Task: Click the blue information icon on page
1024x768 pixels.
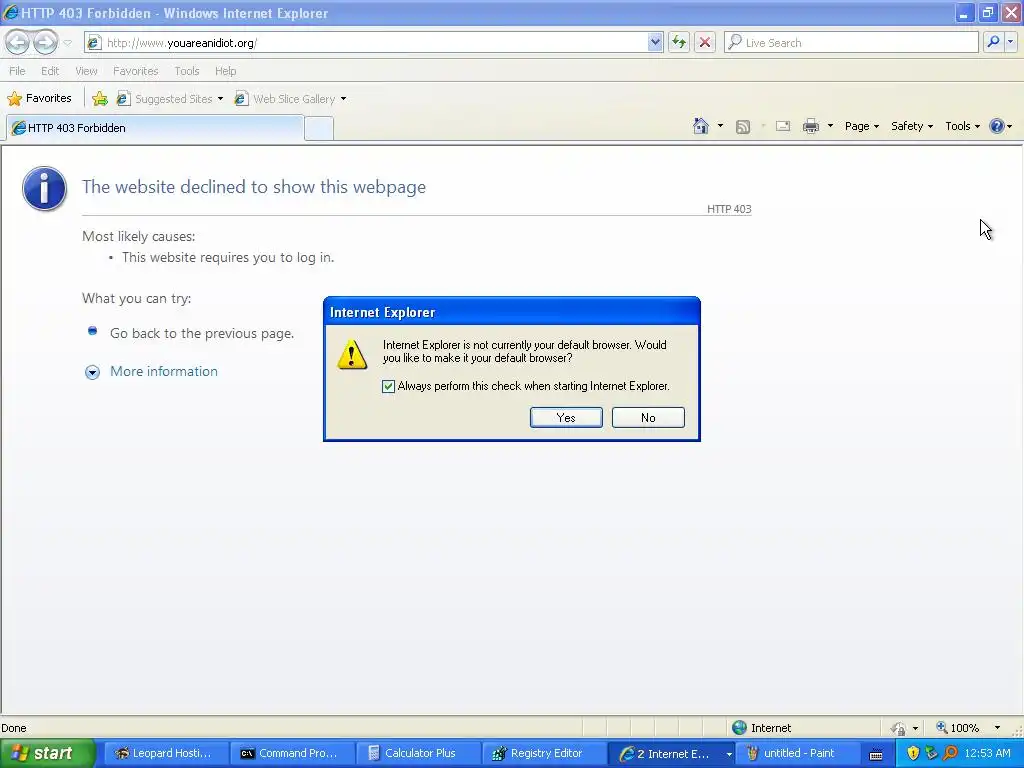Action: pyautogui.click(x=44, y=189)
